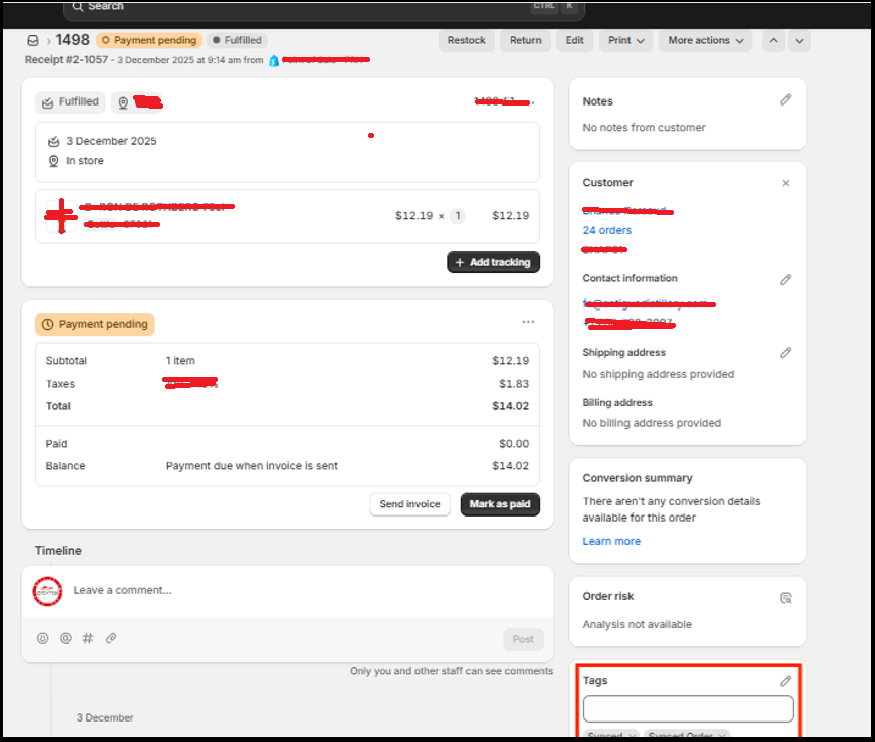The height and width of the screenshot is (742, 875).
Task: Open the payment card ellipsis menu
Action: point(528,321)
